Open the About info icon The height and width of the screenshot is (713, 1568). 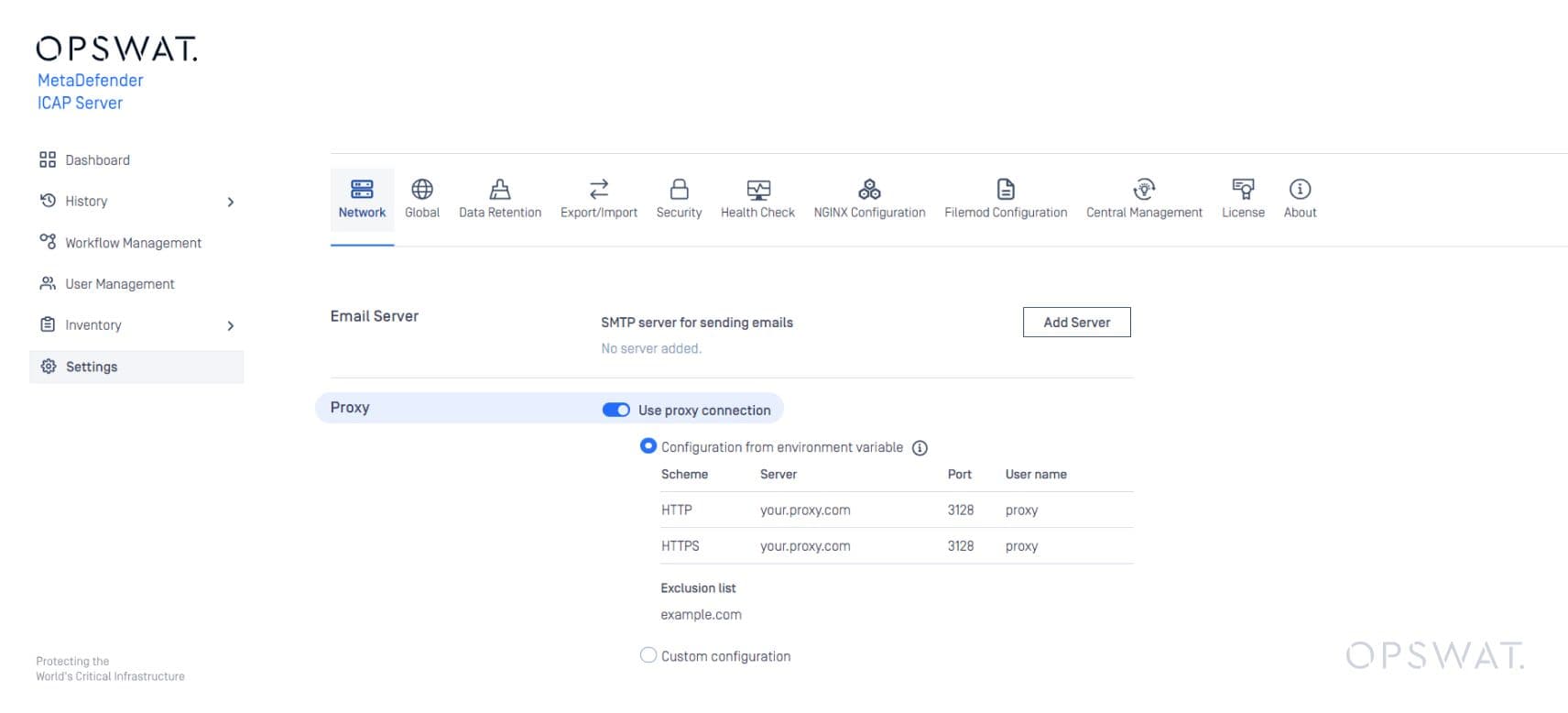(1300, 189)
